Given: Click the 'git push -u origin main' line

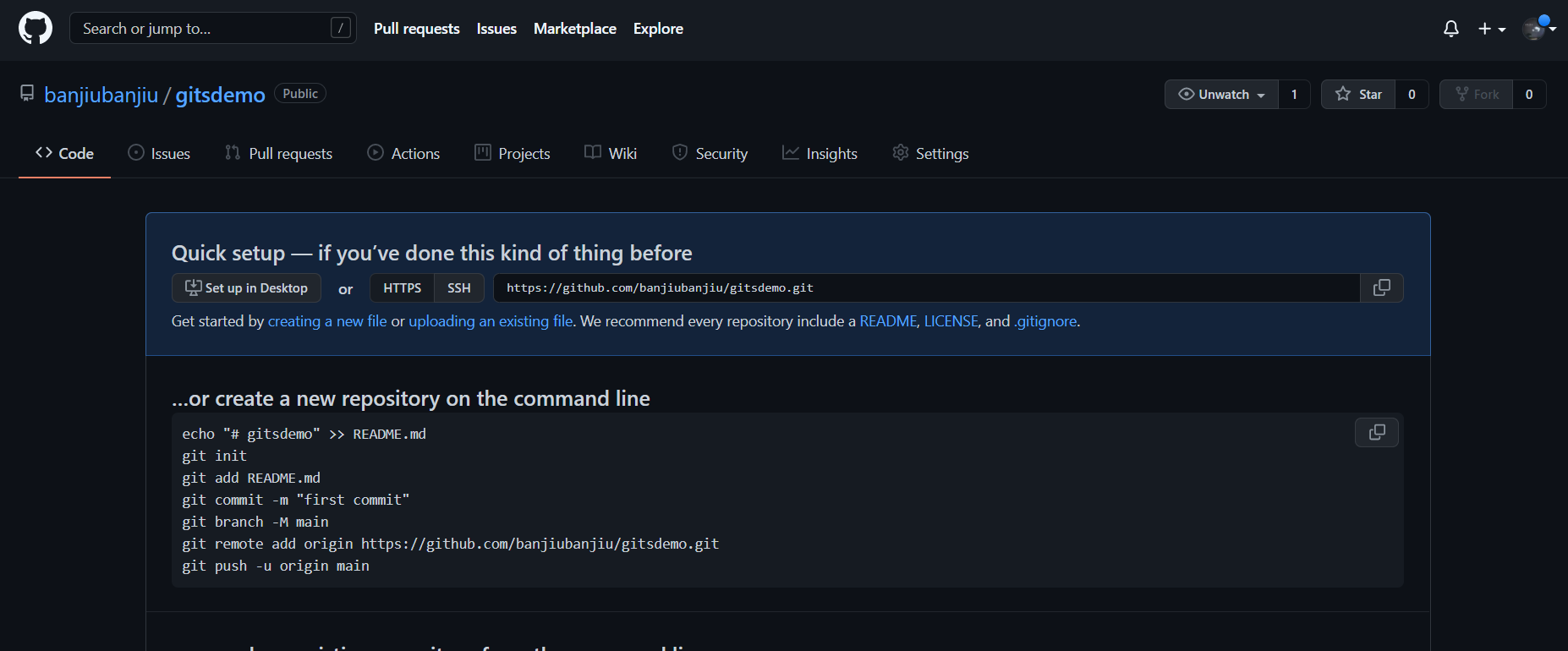Looking at the screenshot, I should [276, 566].
